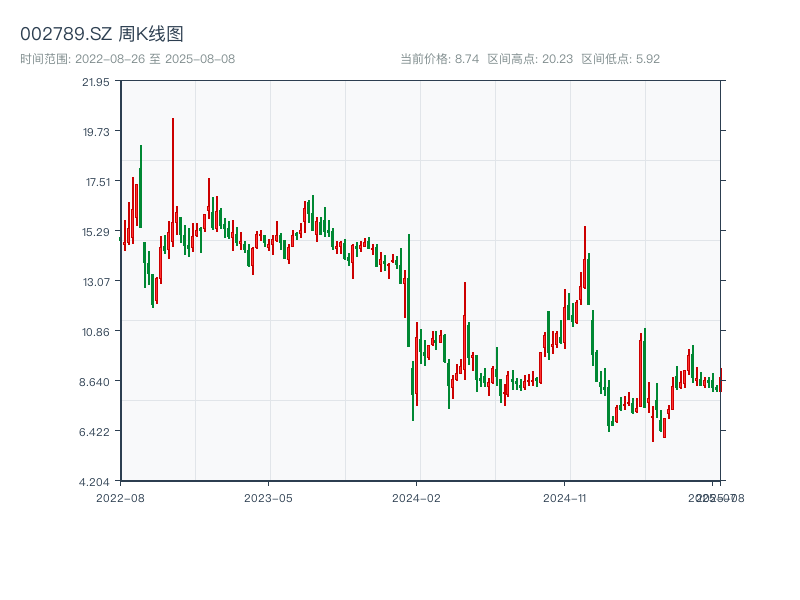Click the 002789.SZ 周K线图 chart title
800x600 pixels.
102,34
